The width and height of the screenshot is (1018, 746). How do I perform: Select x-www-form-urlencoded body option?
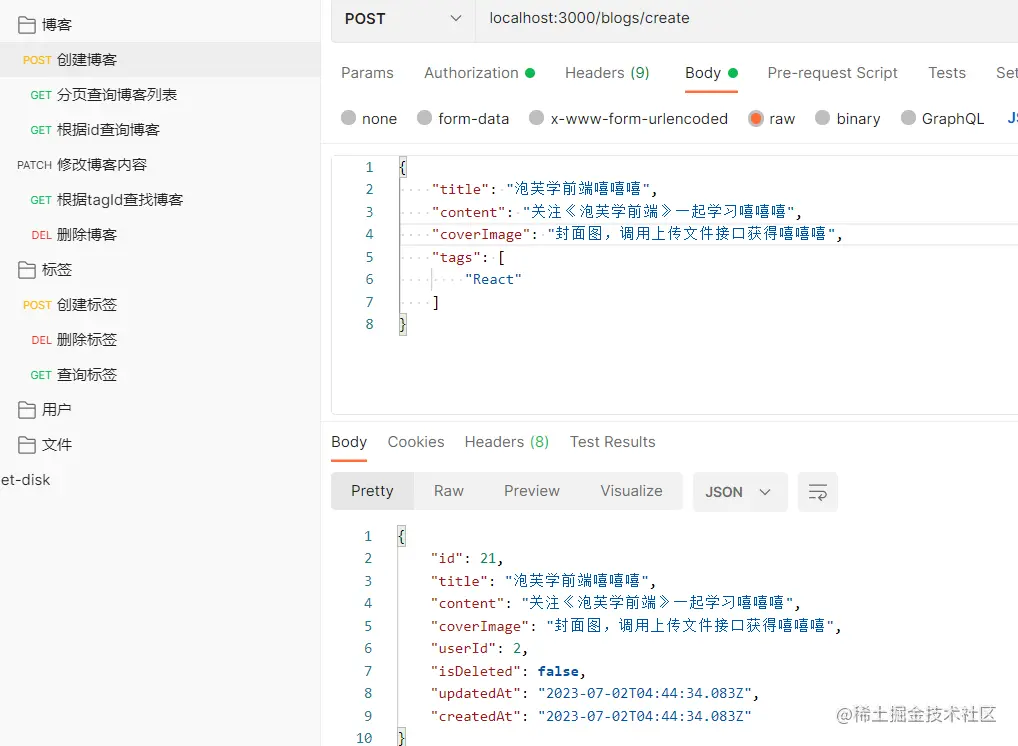click(x=536, y=118)
